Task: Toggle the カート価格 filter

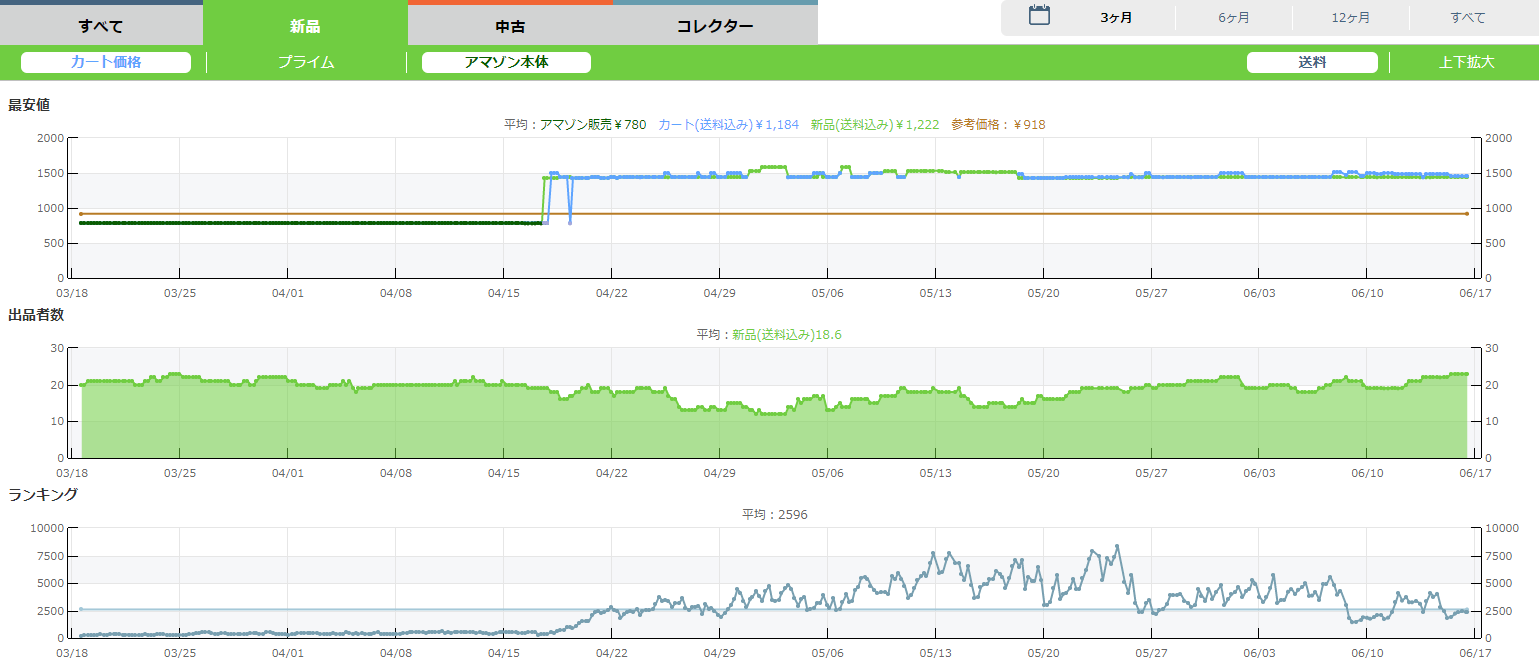Action: pyautogui.click(x=106, y=62)
